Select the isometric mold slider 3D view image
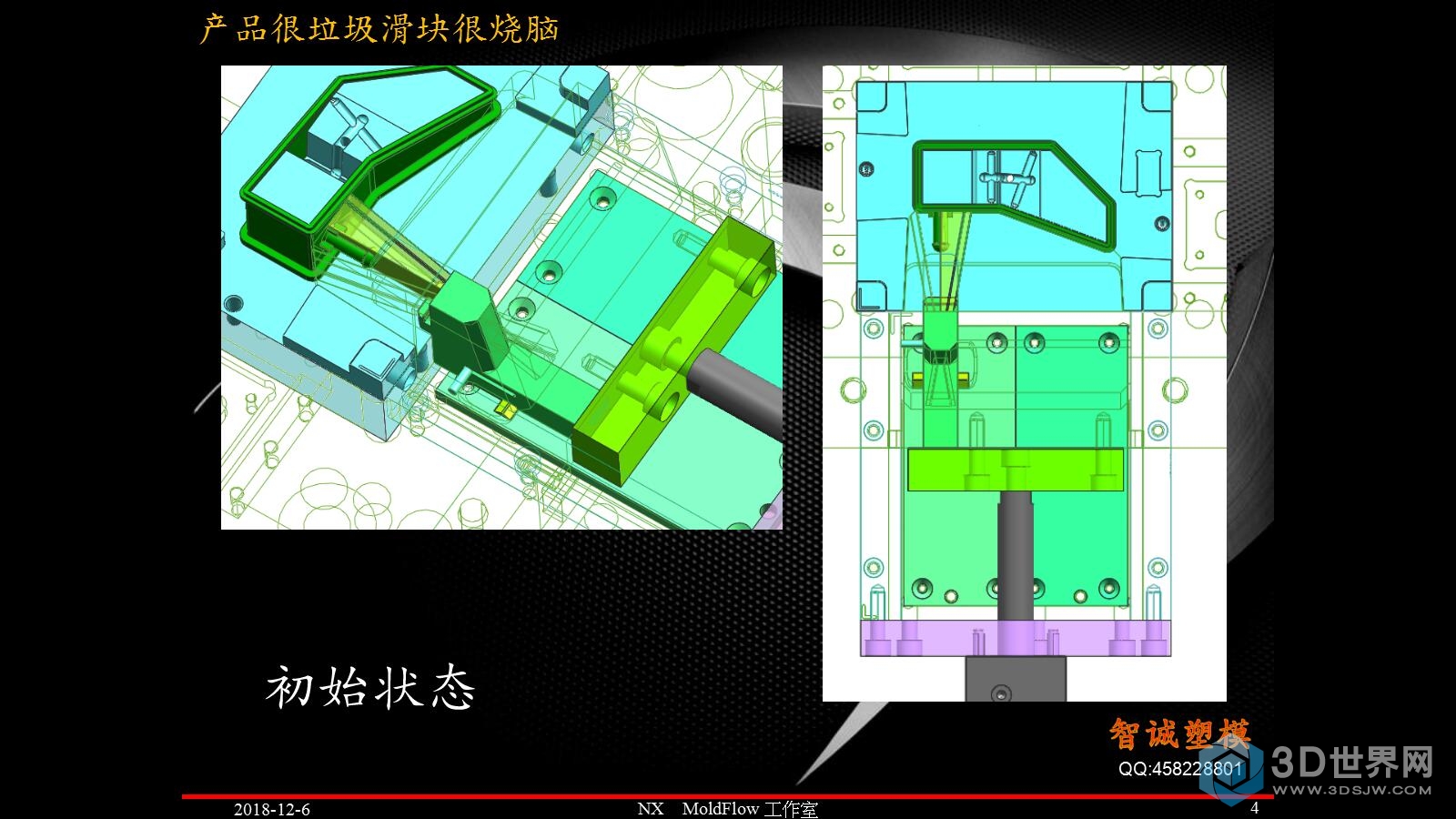Viewport: 1456px width, 819px height. pos(501,298)
